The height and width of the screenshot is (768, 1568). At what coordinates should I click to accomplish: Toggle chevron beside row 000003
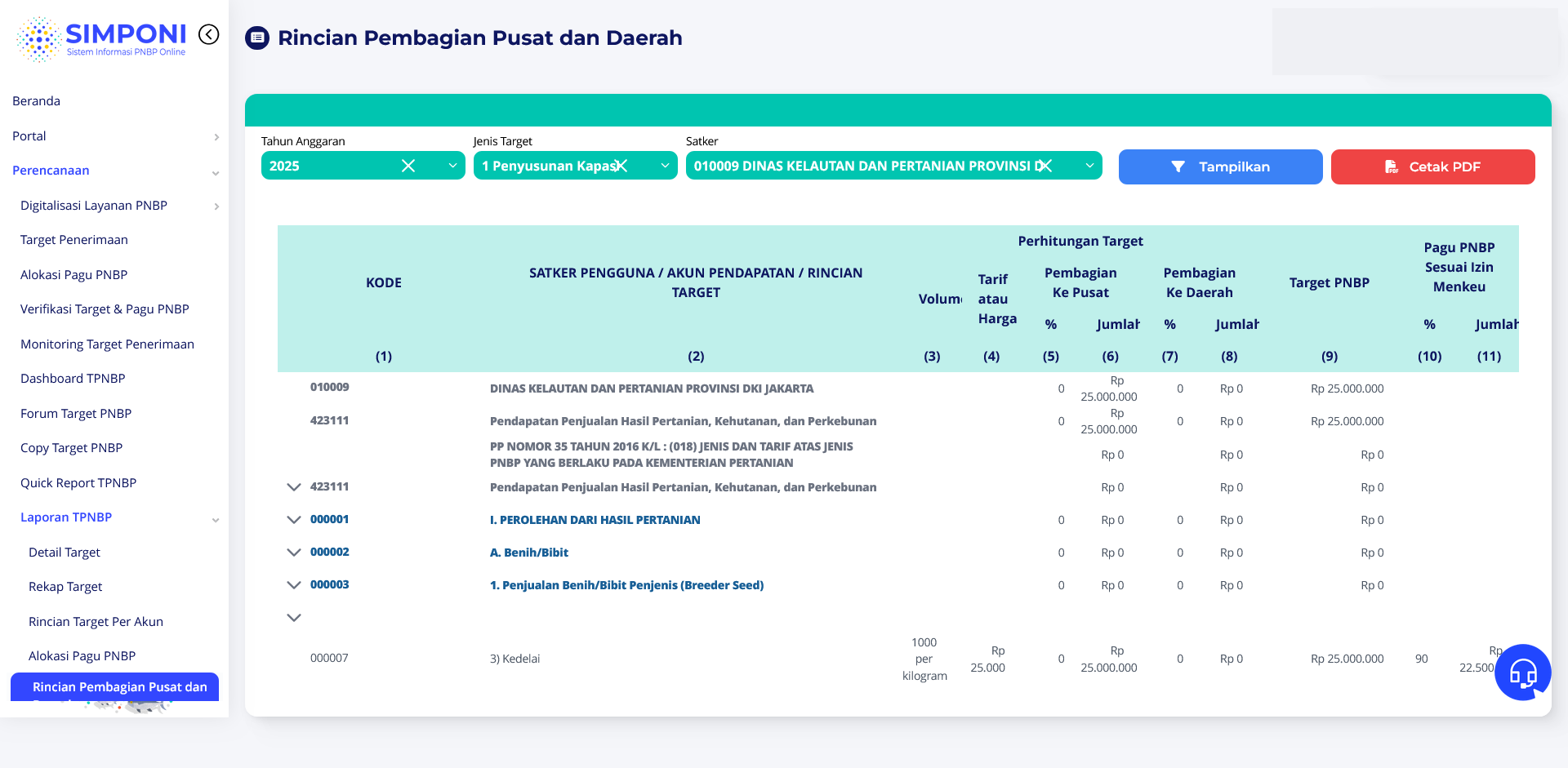(294, 584)
